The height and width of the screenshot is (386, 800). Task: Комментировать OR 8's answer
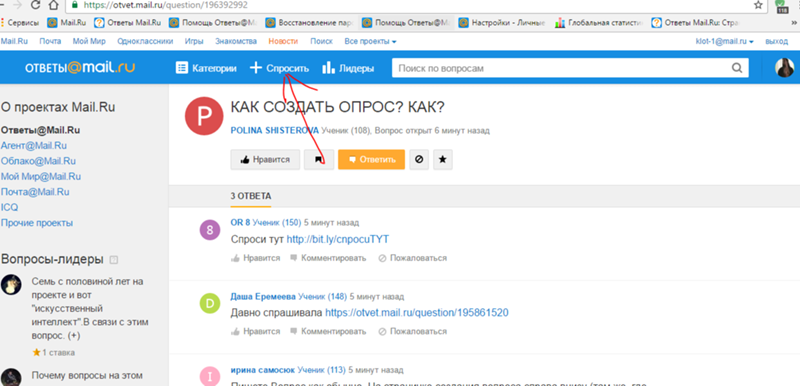[328, 258]
